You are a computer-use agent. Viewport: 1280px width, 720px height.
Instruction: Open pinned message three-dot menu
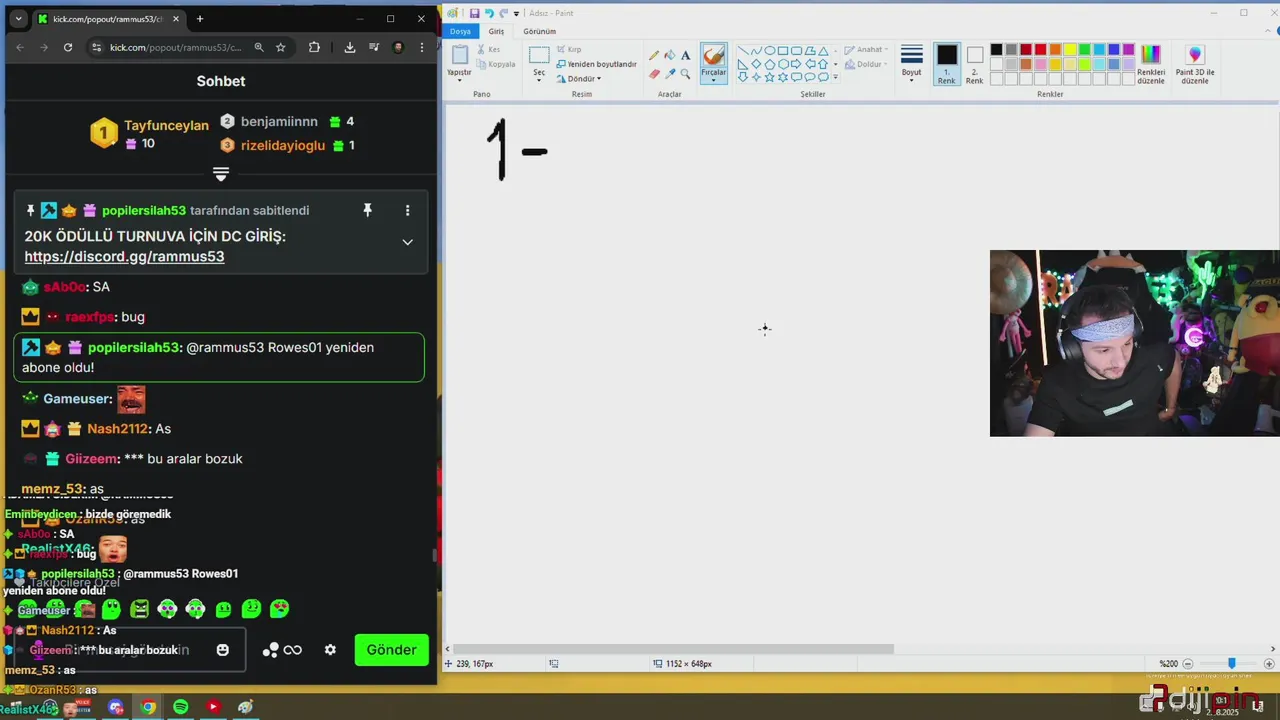click(x=407, y=210)
